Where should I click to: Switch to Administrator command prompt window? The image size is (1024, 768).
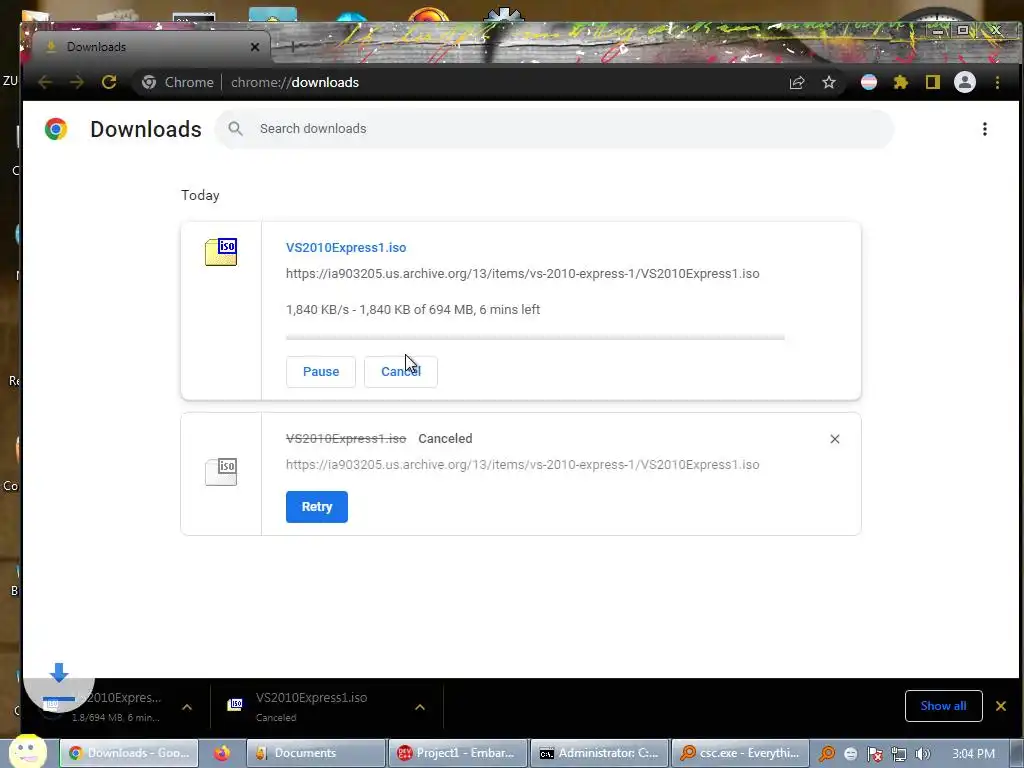[x=600, y=753]
